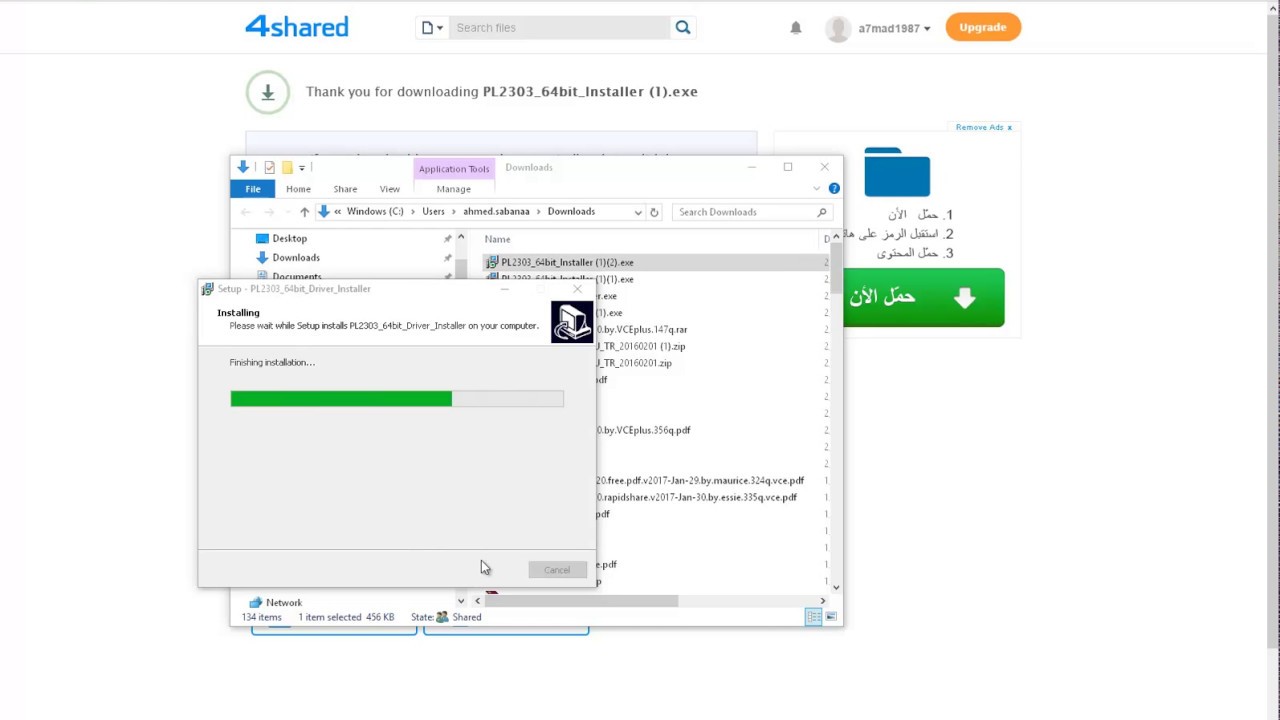
Task: Click the file list horizontal scrollbar thumb
Action: [x=581, y=601]
